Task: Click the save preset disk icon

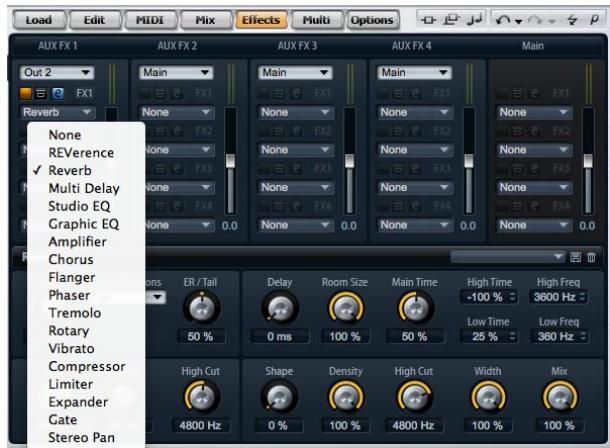Action: click(575, 257)
